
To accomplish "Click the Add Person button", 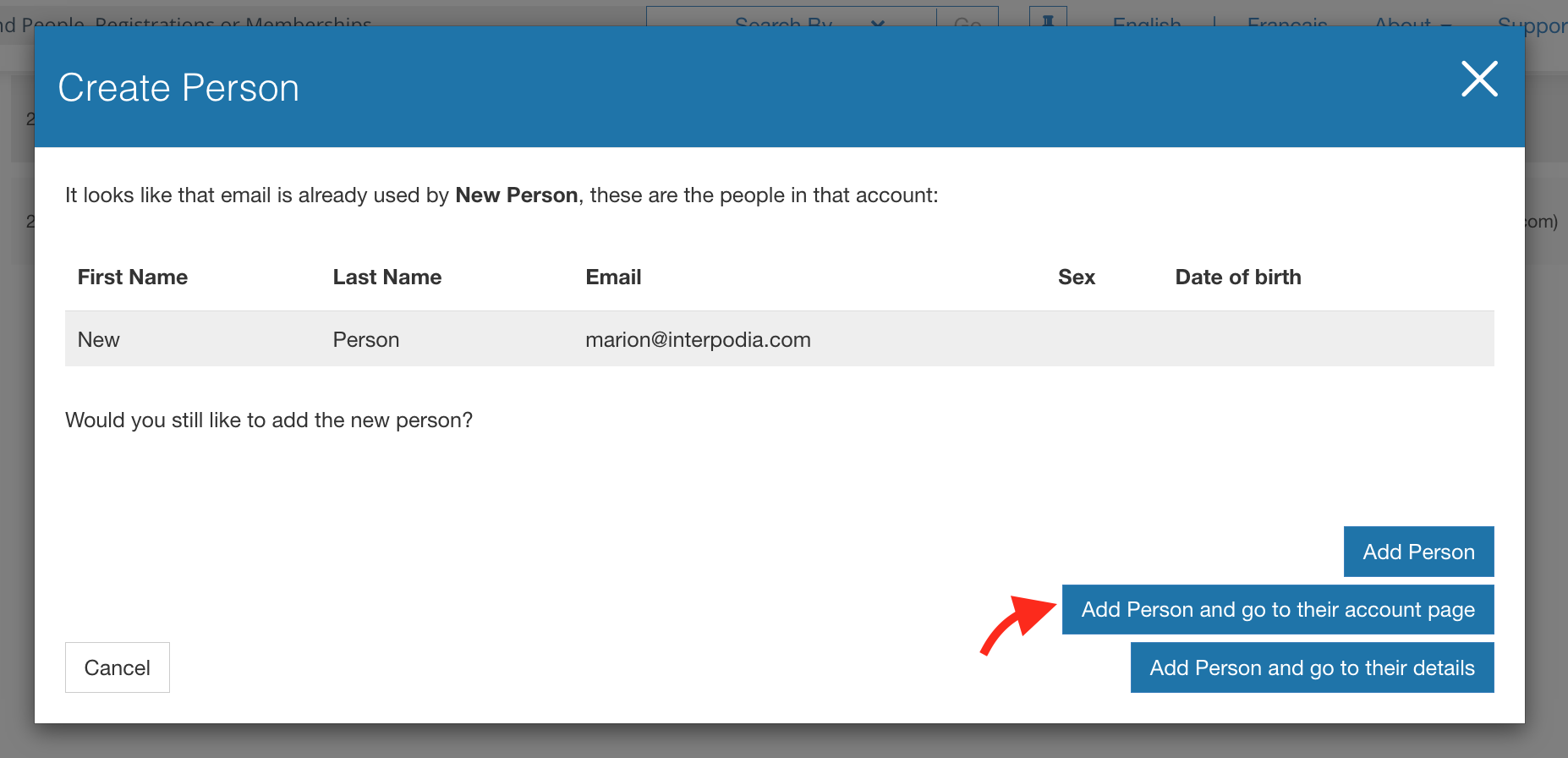I will click(x=1418, y=552).
